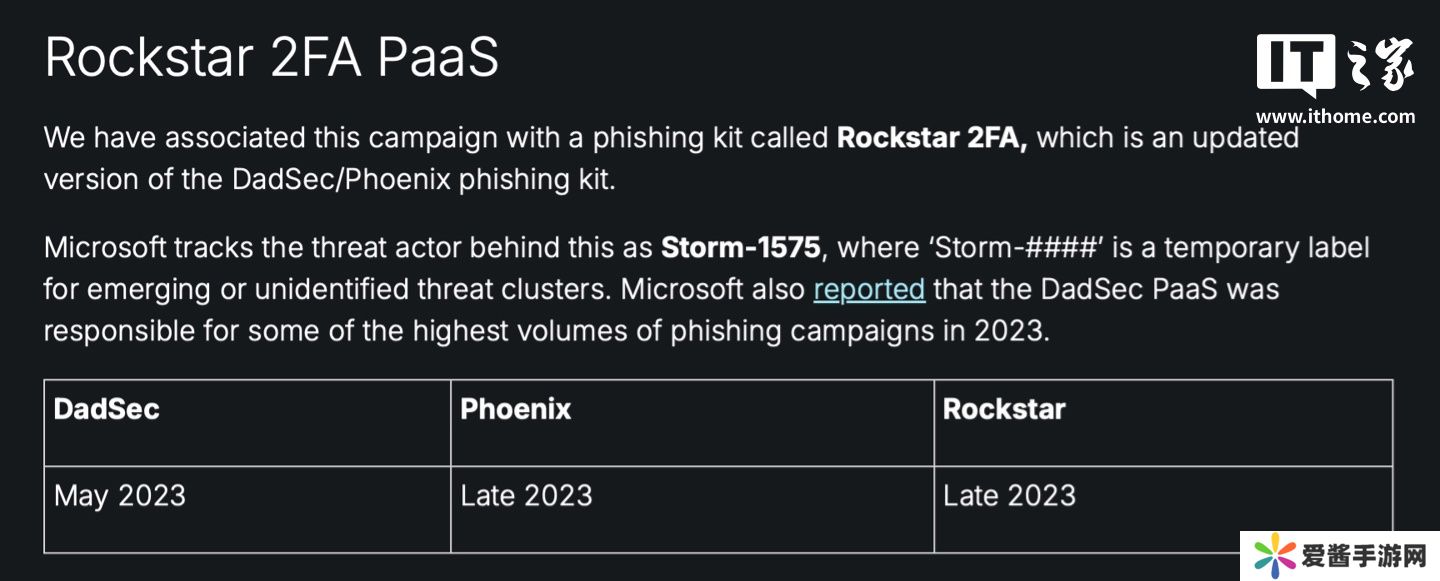
Task: Click the 'reported' hyperlink
Action: (x=869, y=289)
